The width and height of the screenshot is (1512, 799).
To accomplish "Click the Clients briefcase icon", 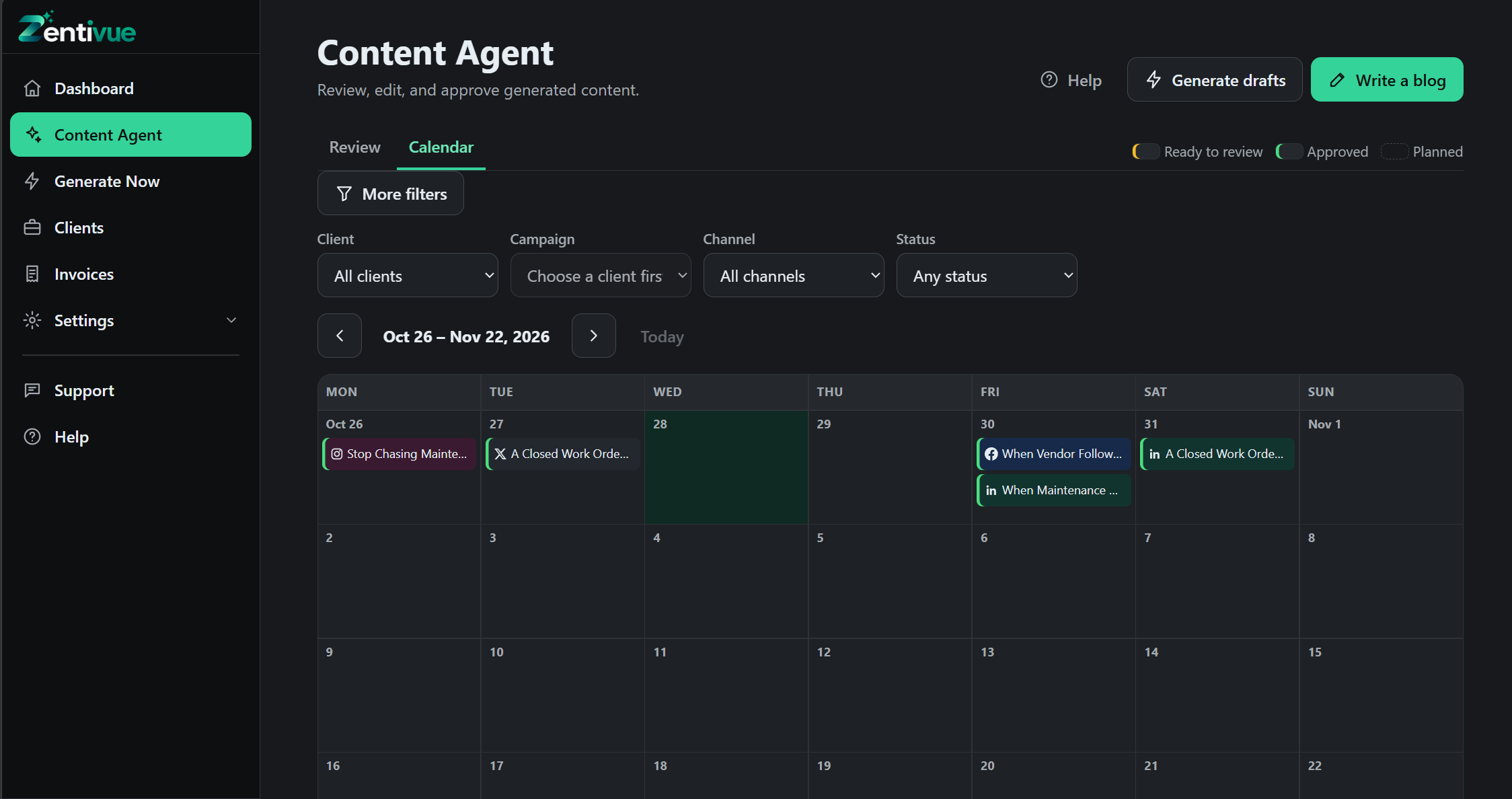I will [32, 227].
